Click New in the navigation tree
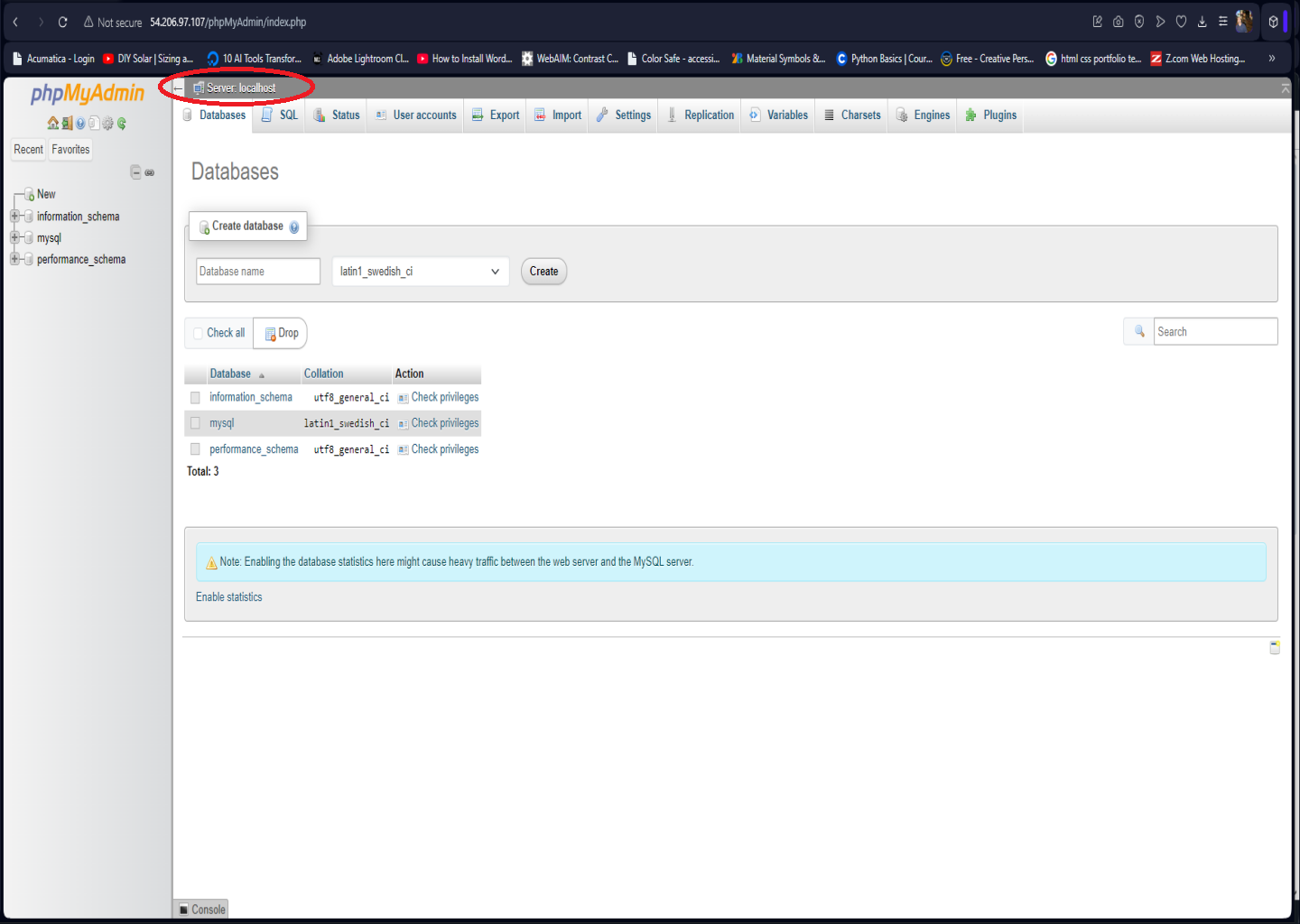This screenshot has height=924, width=1300. click(46, 194)
